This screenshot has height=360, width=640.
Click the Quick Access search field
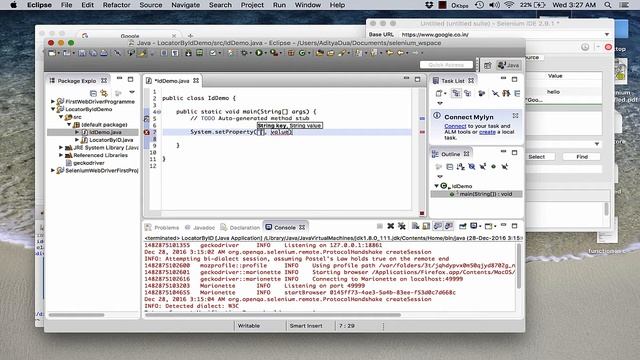point(446,65)
